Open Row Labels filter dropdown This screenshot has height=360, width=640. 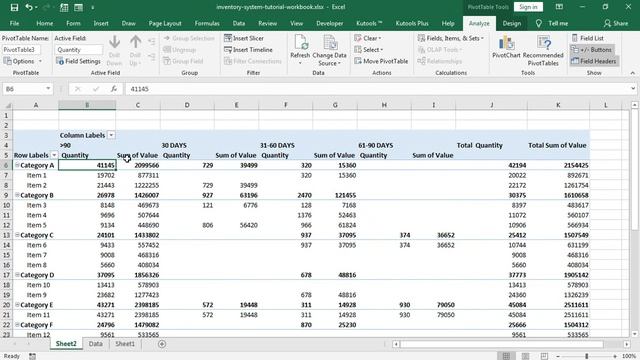(54, 155)
